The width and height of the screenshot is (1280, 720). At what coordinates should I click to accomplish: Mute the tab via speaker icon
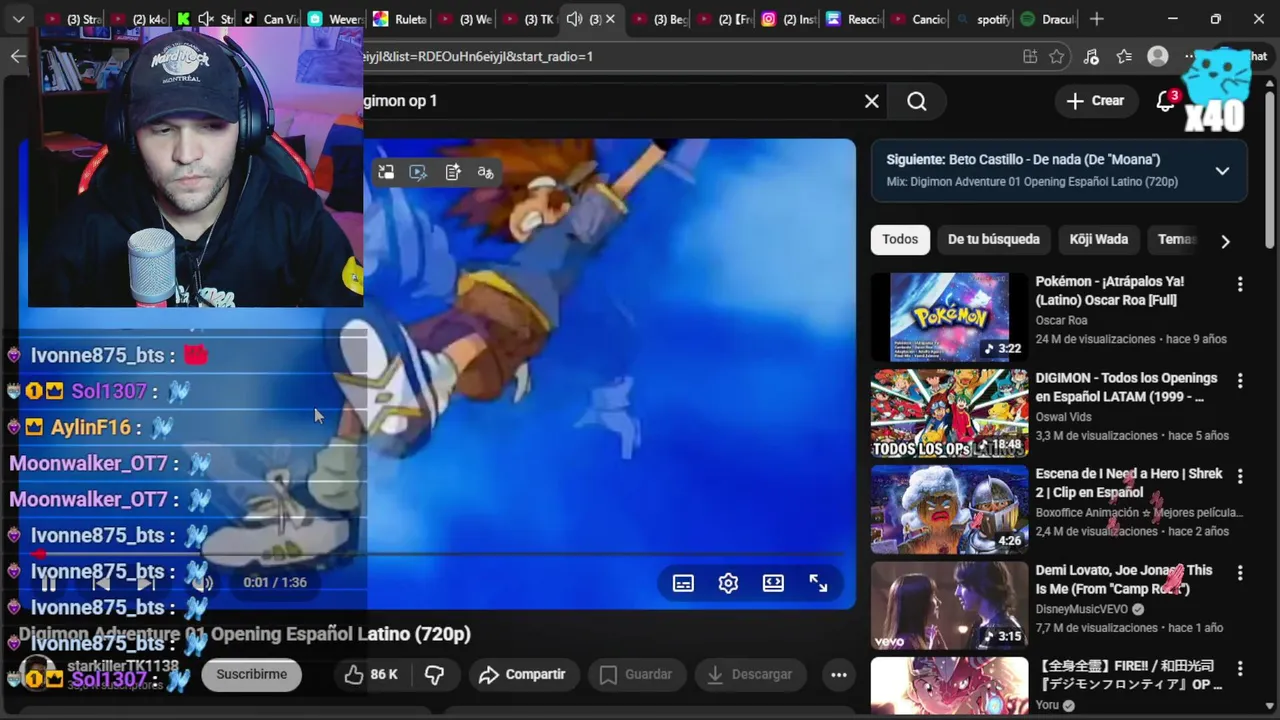574,19
